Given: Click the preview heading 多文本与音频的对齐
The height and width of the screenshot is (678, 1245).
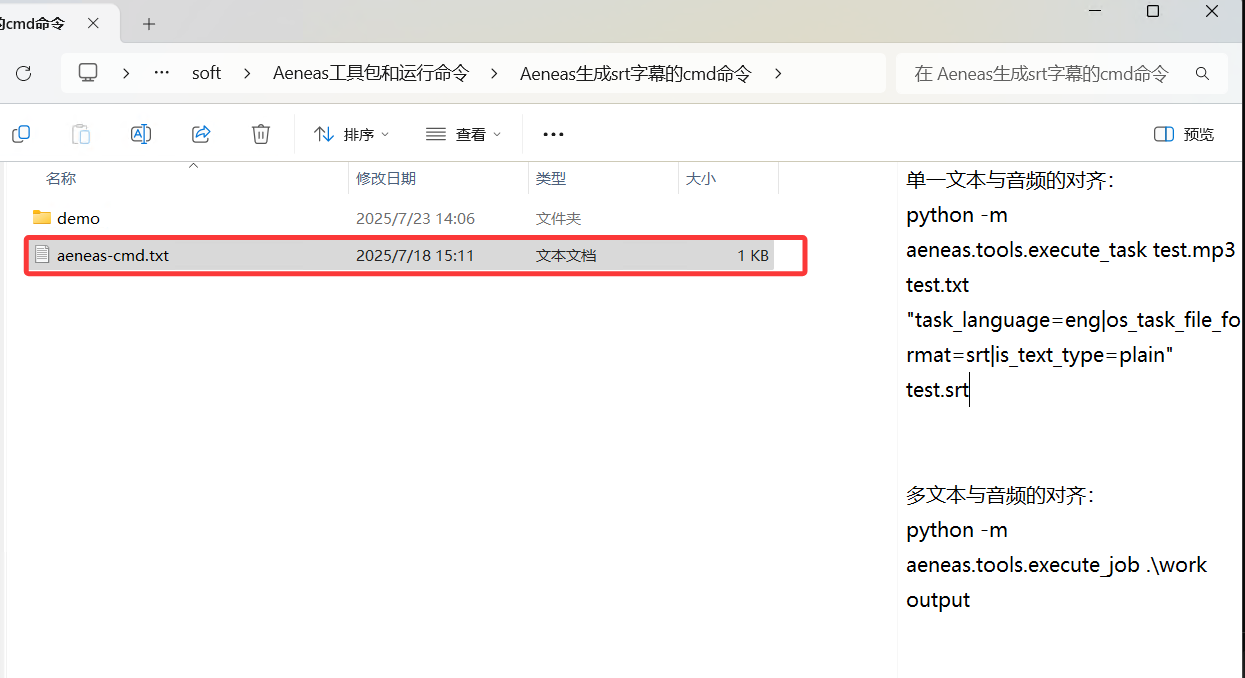Looking at the screenshot, I should click(1000, 495).
